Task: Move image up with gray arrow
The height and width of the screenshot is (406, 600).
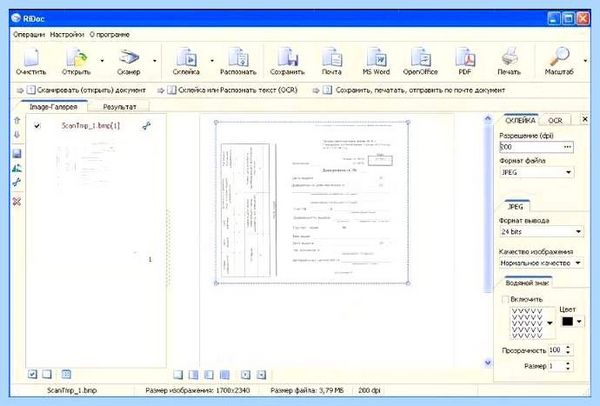Action: (x=17, y=121)
